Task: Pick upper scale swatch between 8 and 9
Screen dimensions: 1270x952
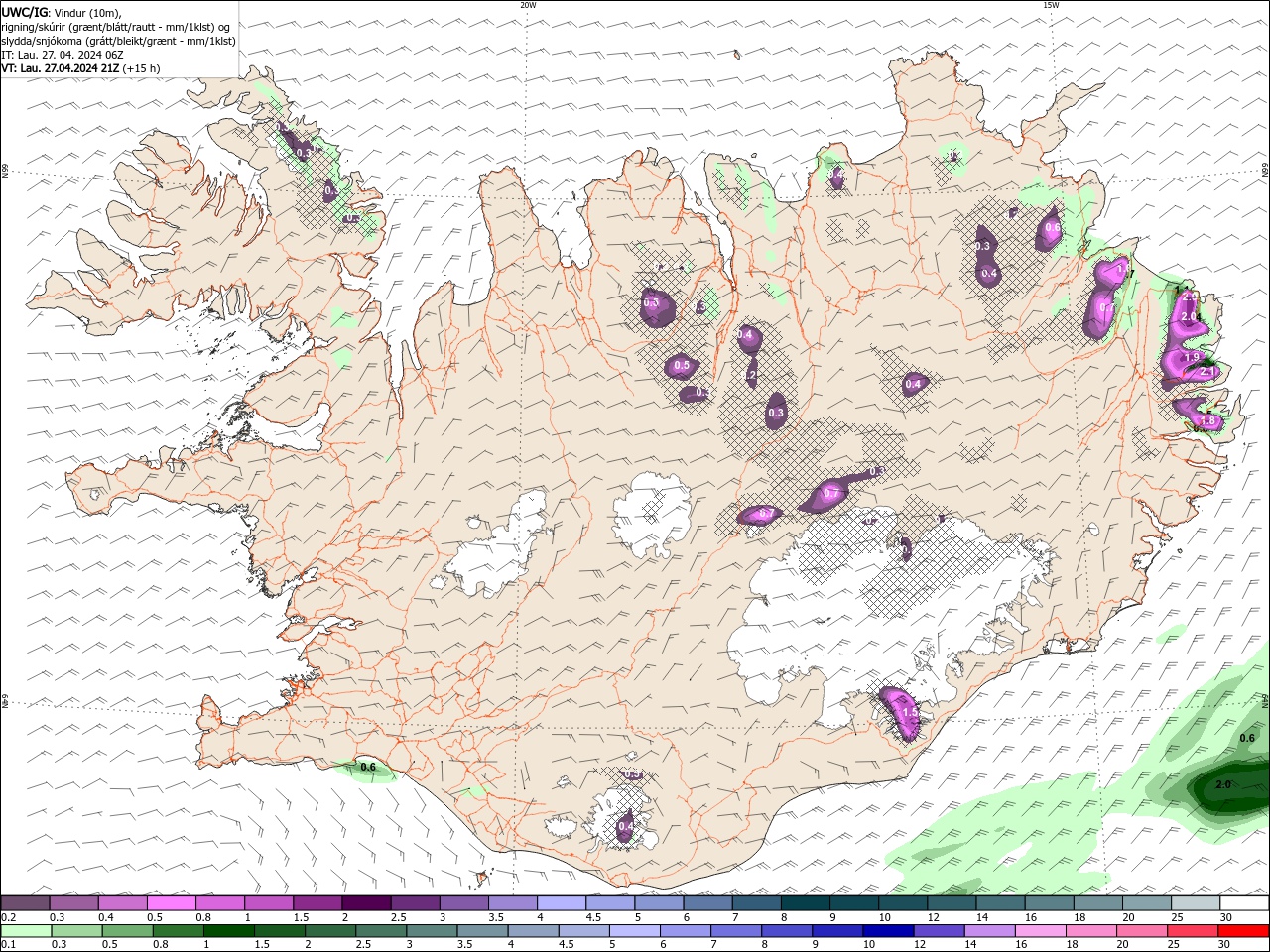Action: point(805,903)
